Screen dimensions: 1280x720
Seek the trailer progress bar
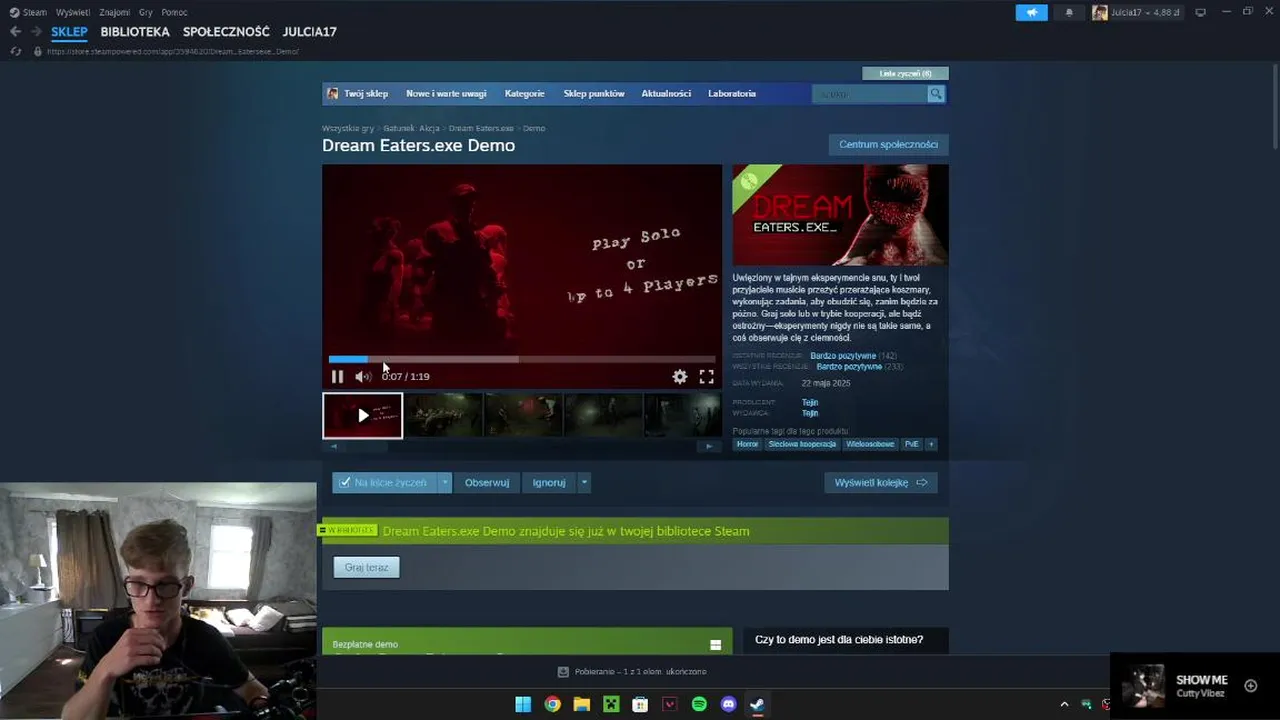[522, 359]
